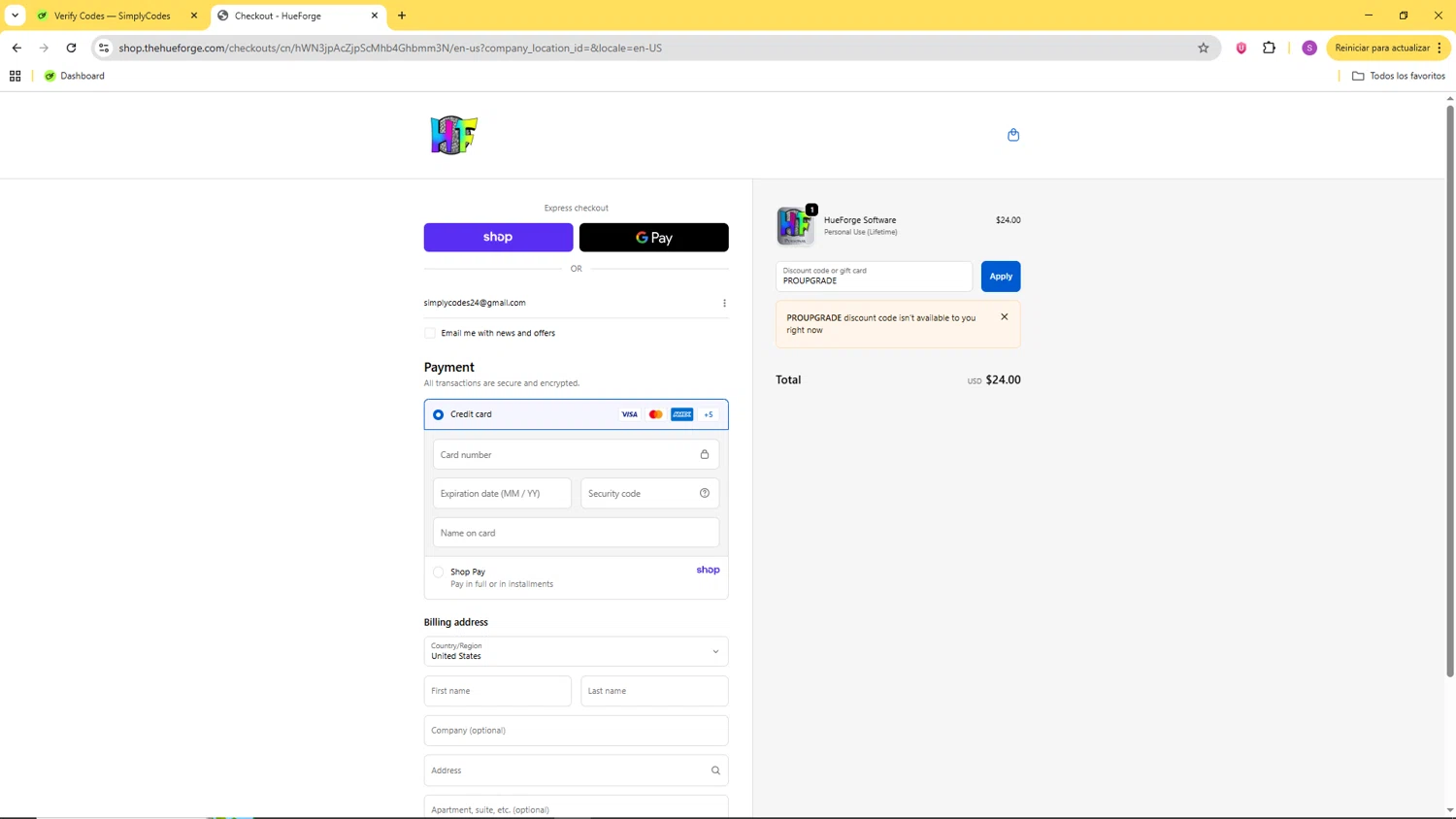Open the tab search dropdown arrow
Viewport: 1456px width, 819px height.
(x=16, y=16)
